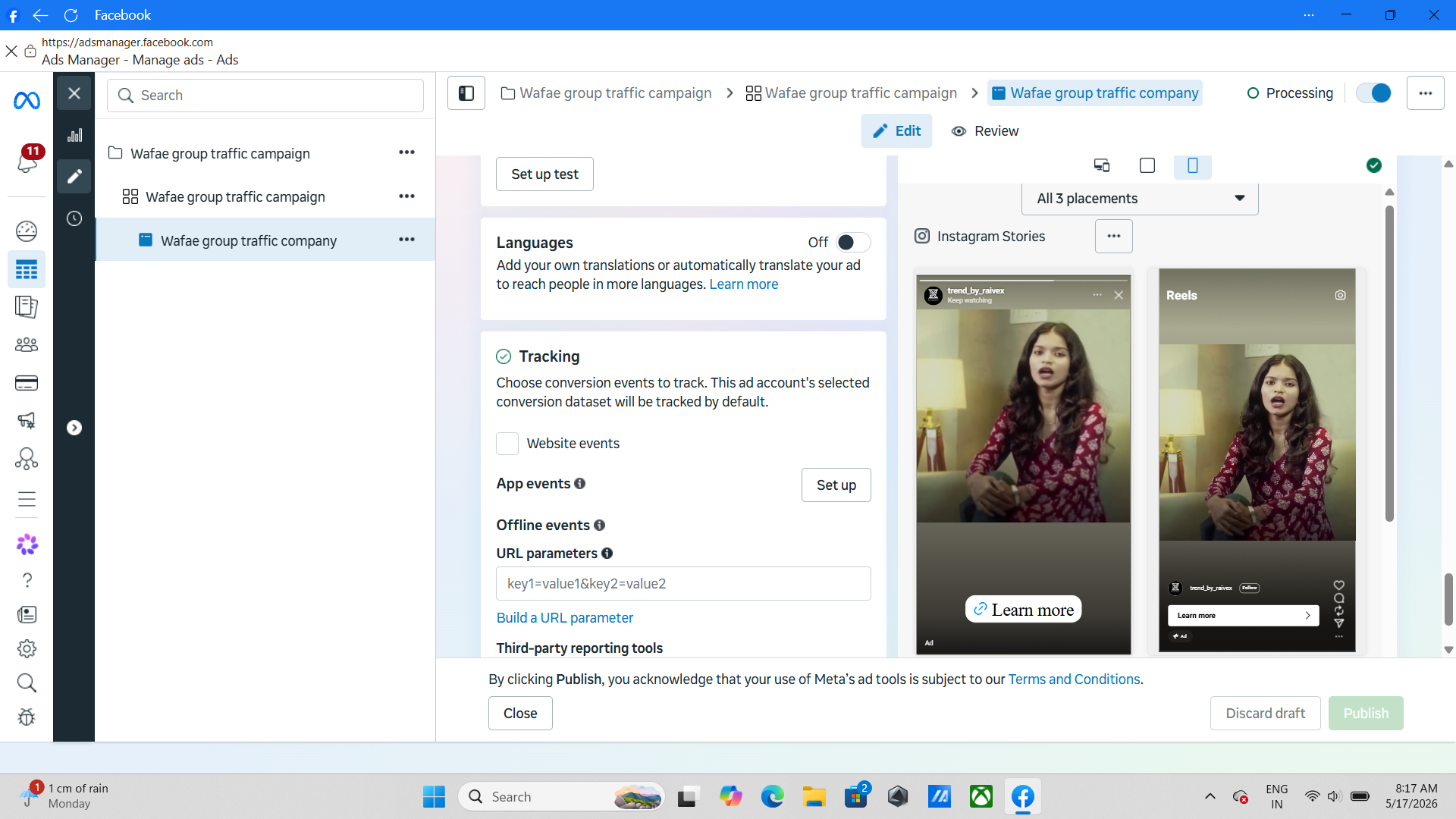Open notifications bell with 11 badge
Viewport: 1456px width, 819px height.
(x=27, y=160)
